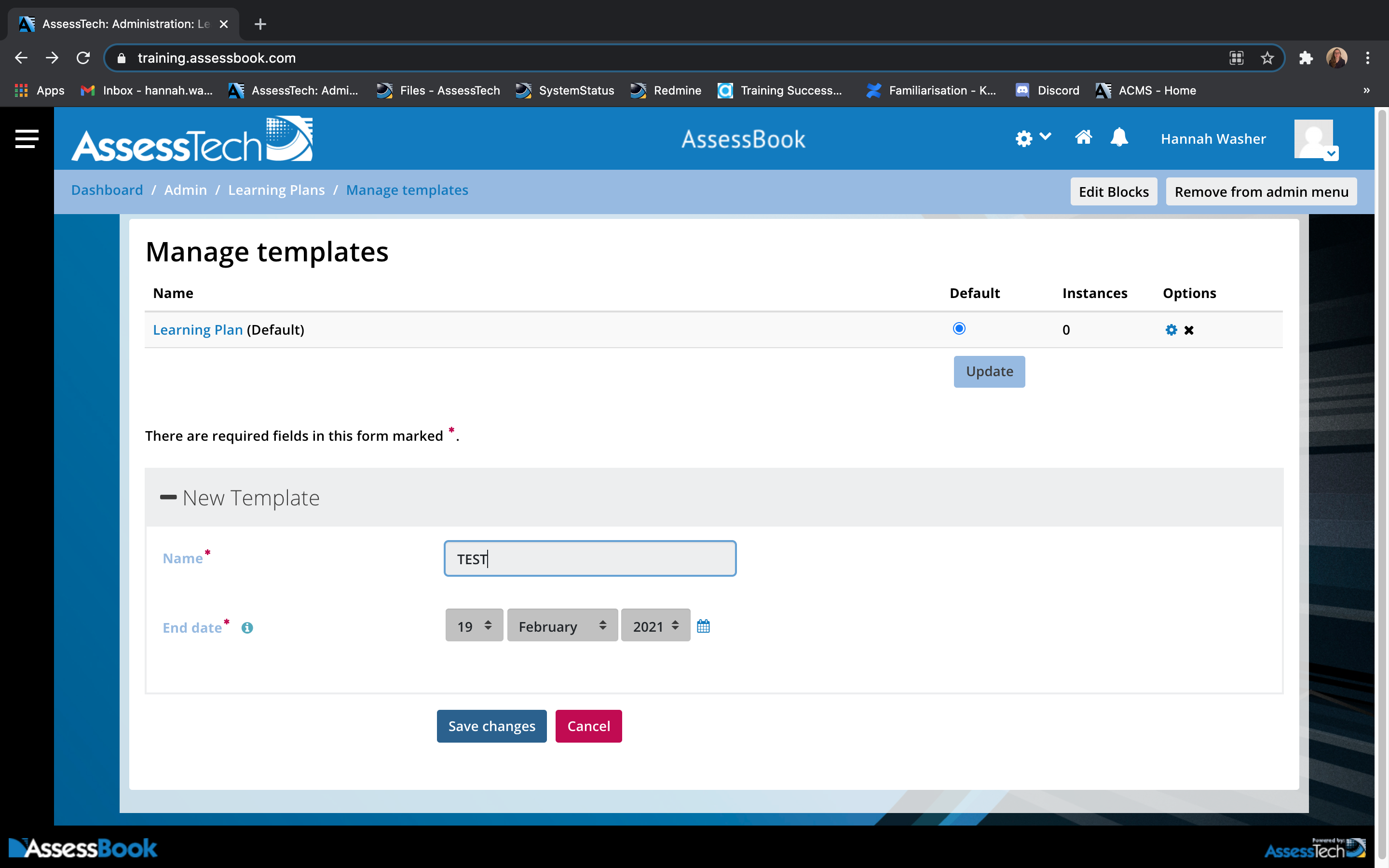Go to Dashboard breadcrumb
The width and height of the screenshot is (1389, 868).
(107, 190)
